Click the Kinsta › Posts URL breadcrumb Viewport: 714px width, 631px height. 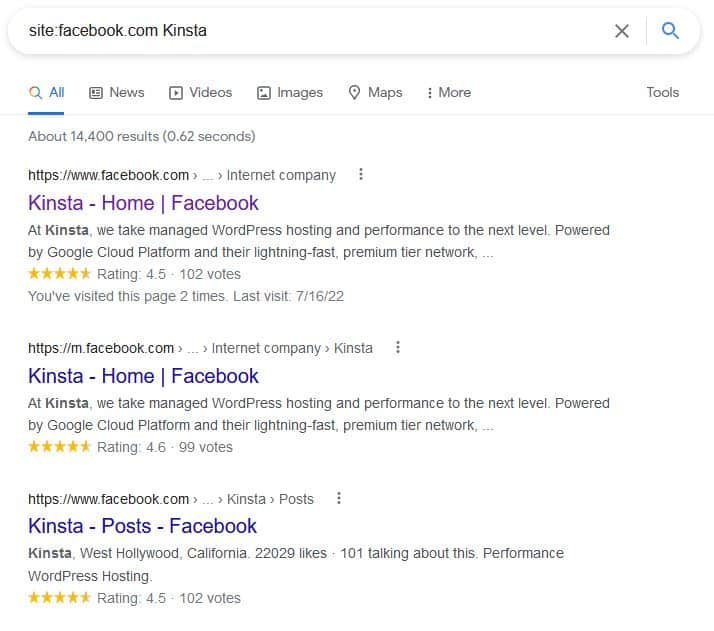270,499
